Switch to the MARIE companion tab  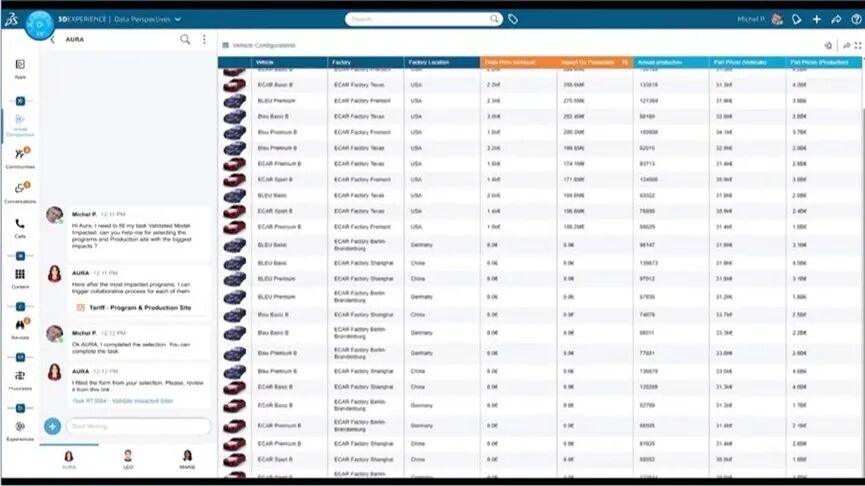click(x=187, y=459)
